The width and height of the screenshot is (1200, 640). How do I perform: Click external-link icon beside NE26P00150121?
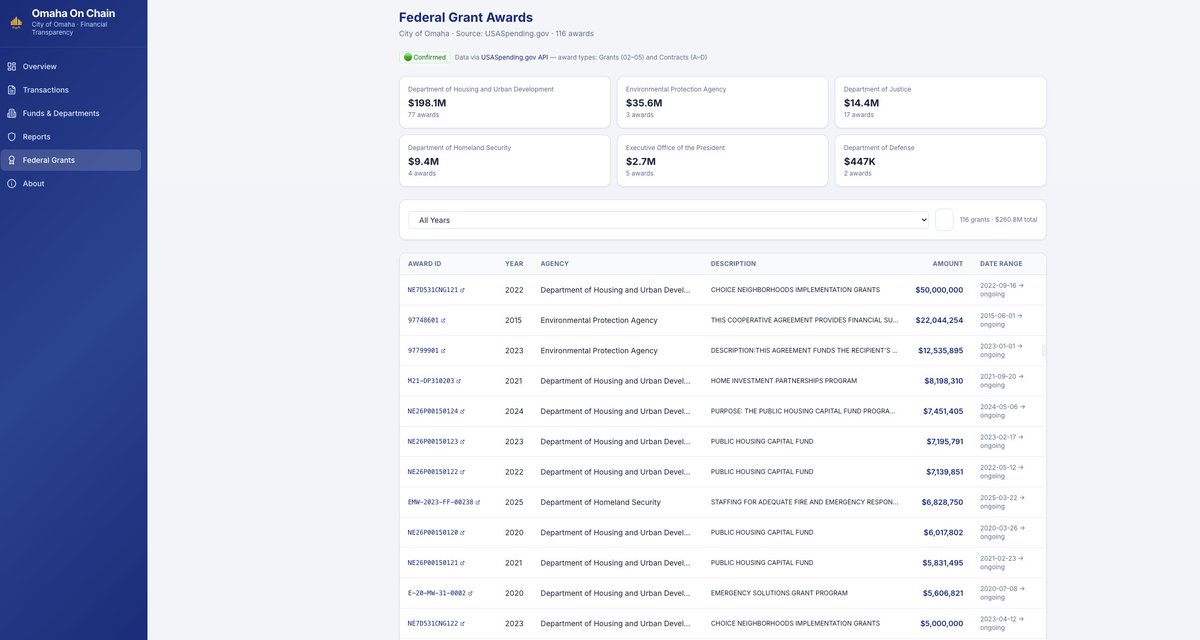tap(463, 563)
